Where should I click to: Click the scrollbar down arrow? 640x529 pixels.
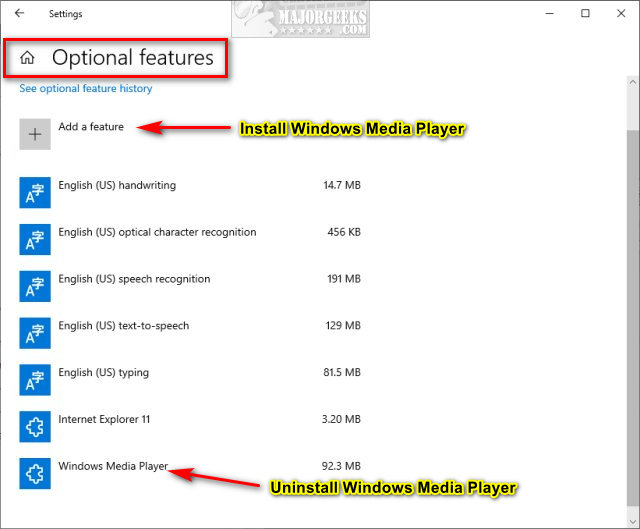click(633, 522)
